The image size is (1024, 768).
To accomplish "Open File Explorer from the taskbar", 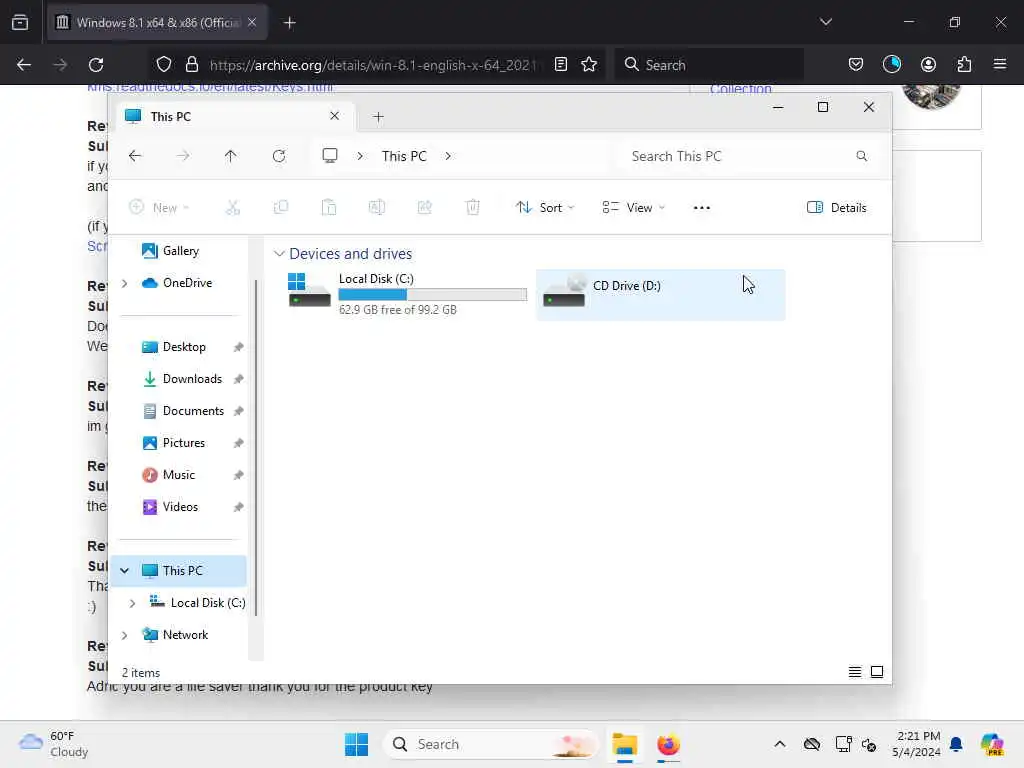I will 624,744.
